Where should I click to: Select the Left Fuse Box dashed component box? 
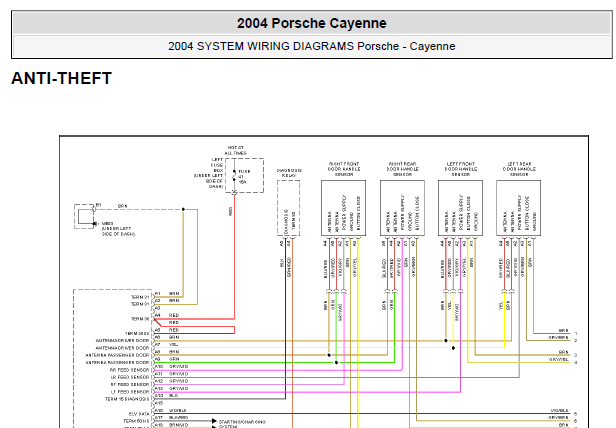(x=244, y=175)
